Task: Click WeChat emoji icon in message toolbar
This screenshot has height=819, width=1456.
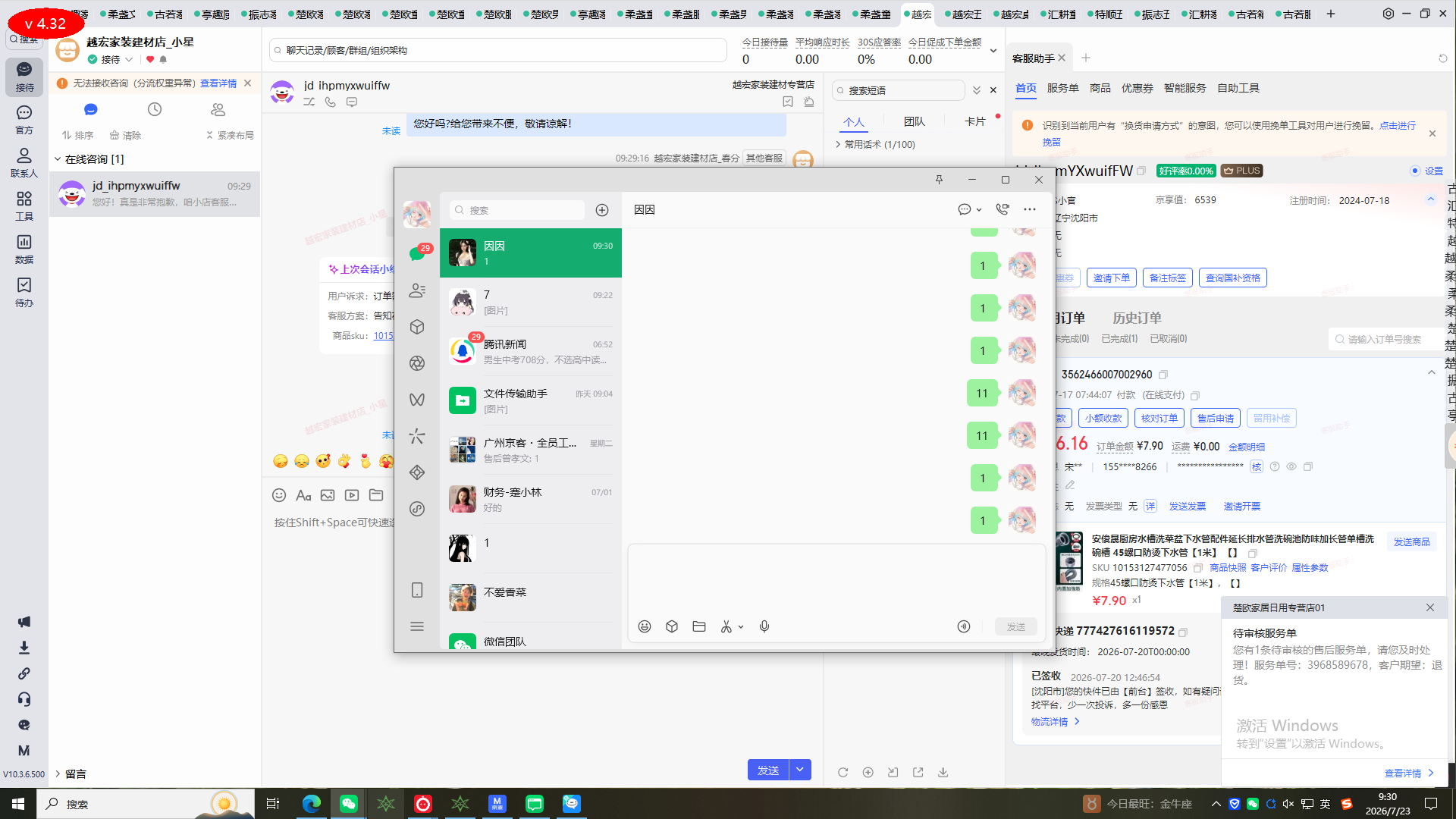Action: point(645,626)
